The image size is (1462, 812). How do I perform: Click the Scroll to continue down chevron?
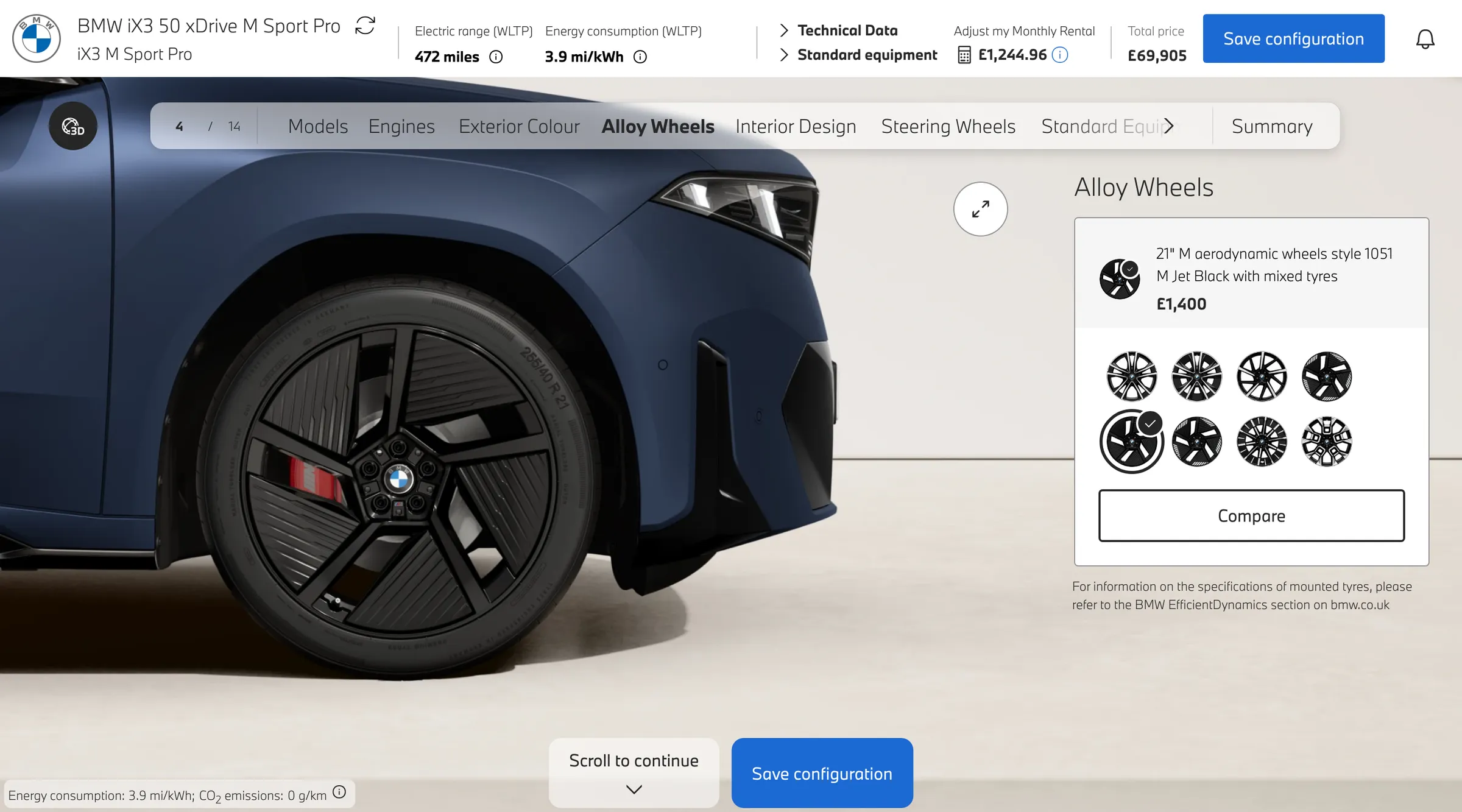click(634, 789)
